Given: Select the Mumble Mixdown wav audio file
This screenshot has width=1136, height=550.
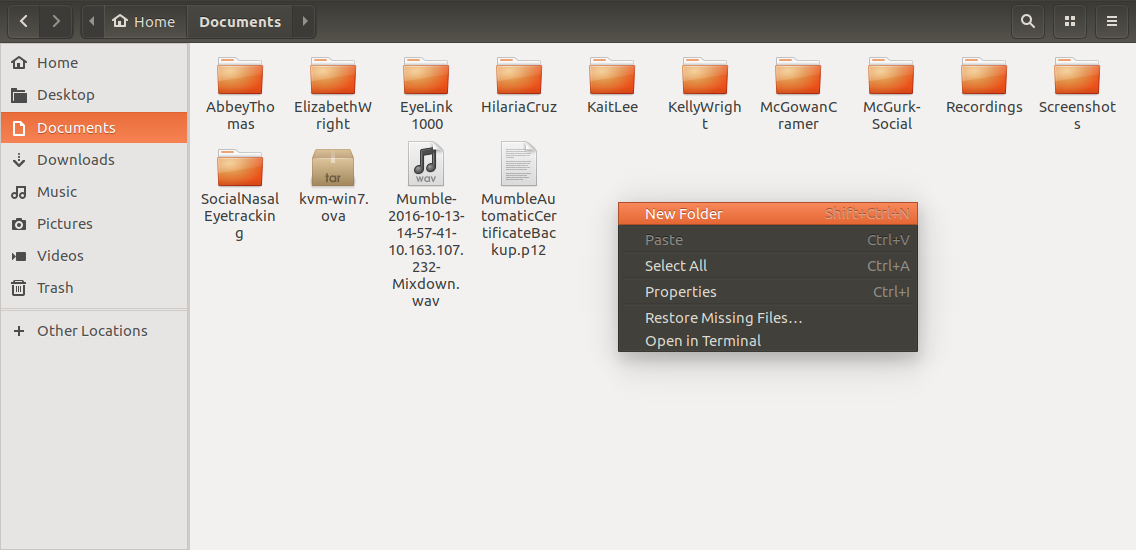Looking at the screenshot, I should coord(426,165).
